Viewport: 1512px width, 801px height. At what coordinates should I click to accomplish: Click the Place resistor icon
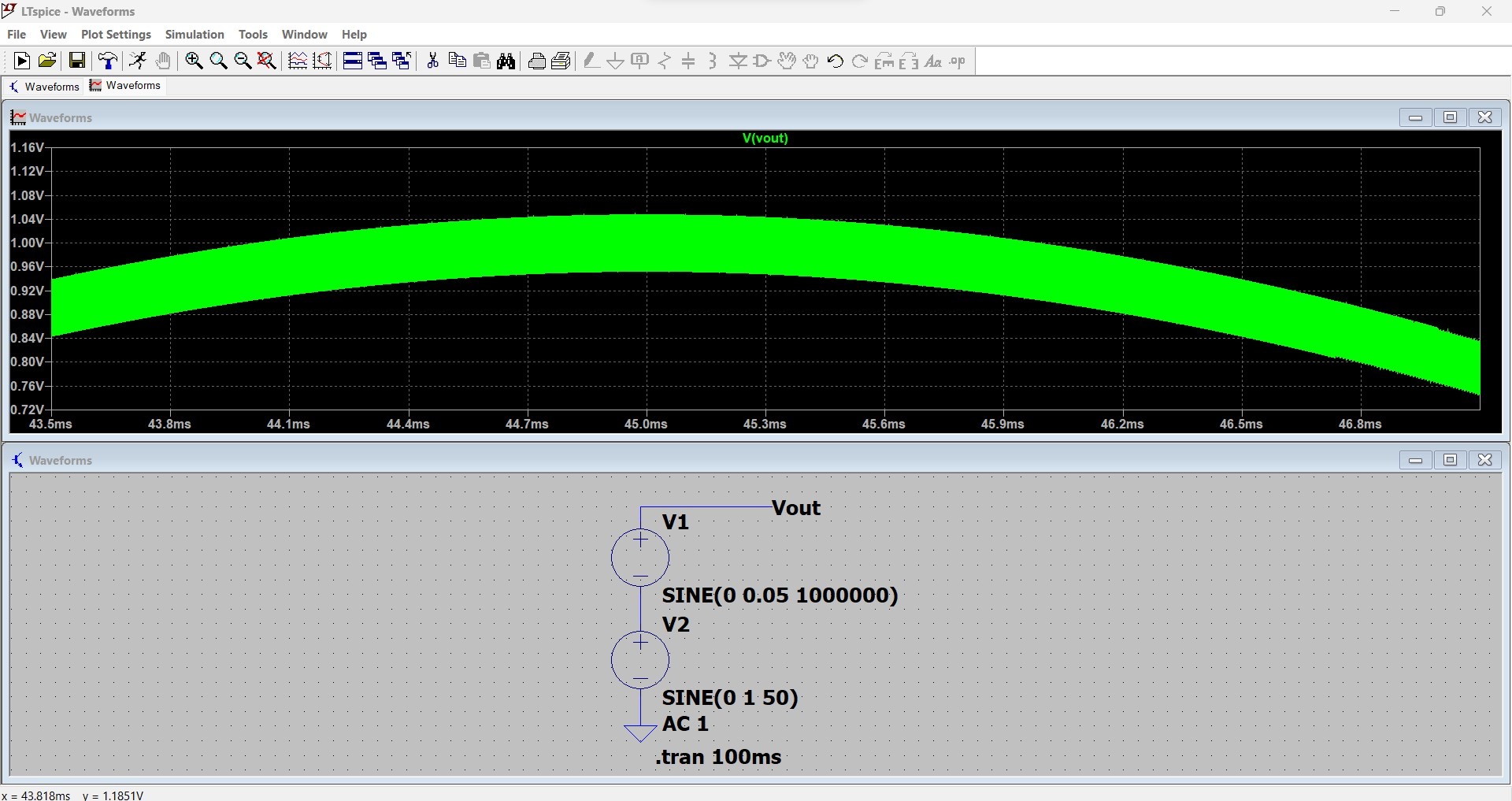click(665, 61)
